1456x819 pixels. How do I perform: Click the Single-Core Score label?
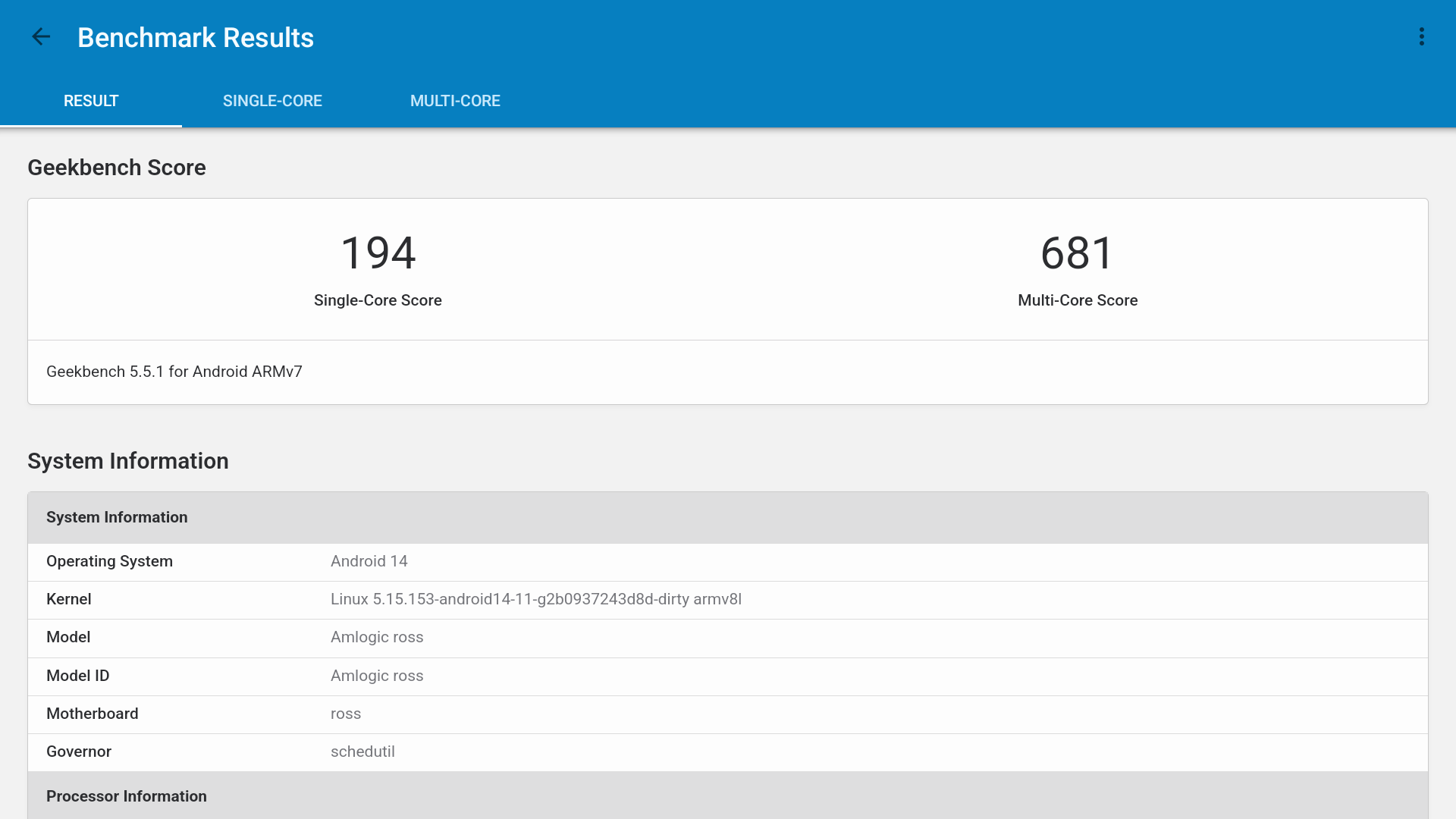tap(378, 300)
